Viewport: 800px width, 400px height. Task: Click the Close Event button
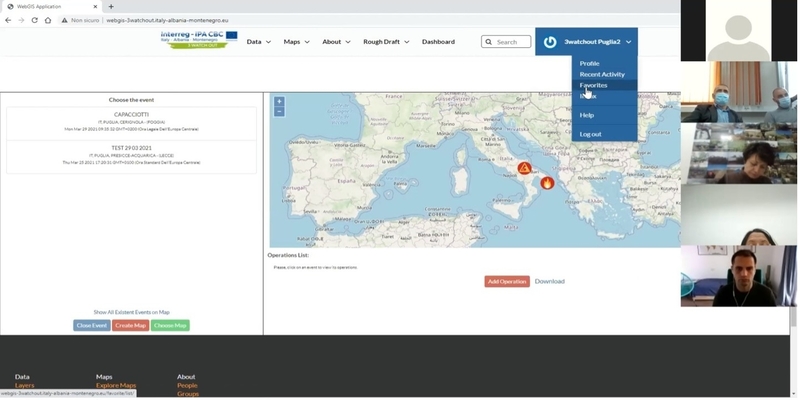click(92, 326)
